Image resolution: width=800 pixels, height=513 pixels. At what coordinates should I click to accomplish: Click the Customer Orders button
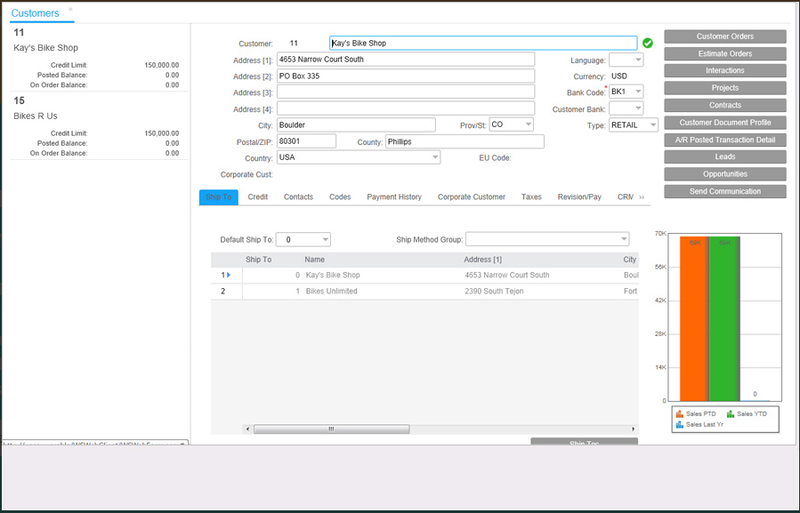point(725,36)
